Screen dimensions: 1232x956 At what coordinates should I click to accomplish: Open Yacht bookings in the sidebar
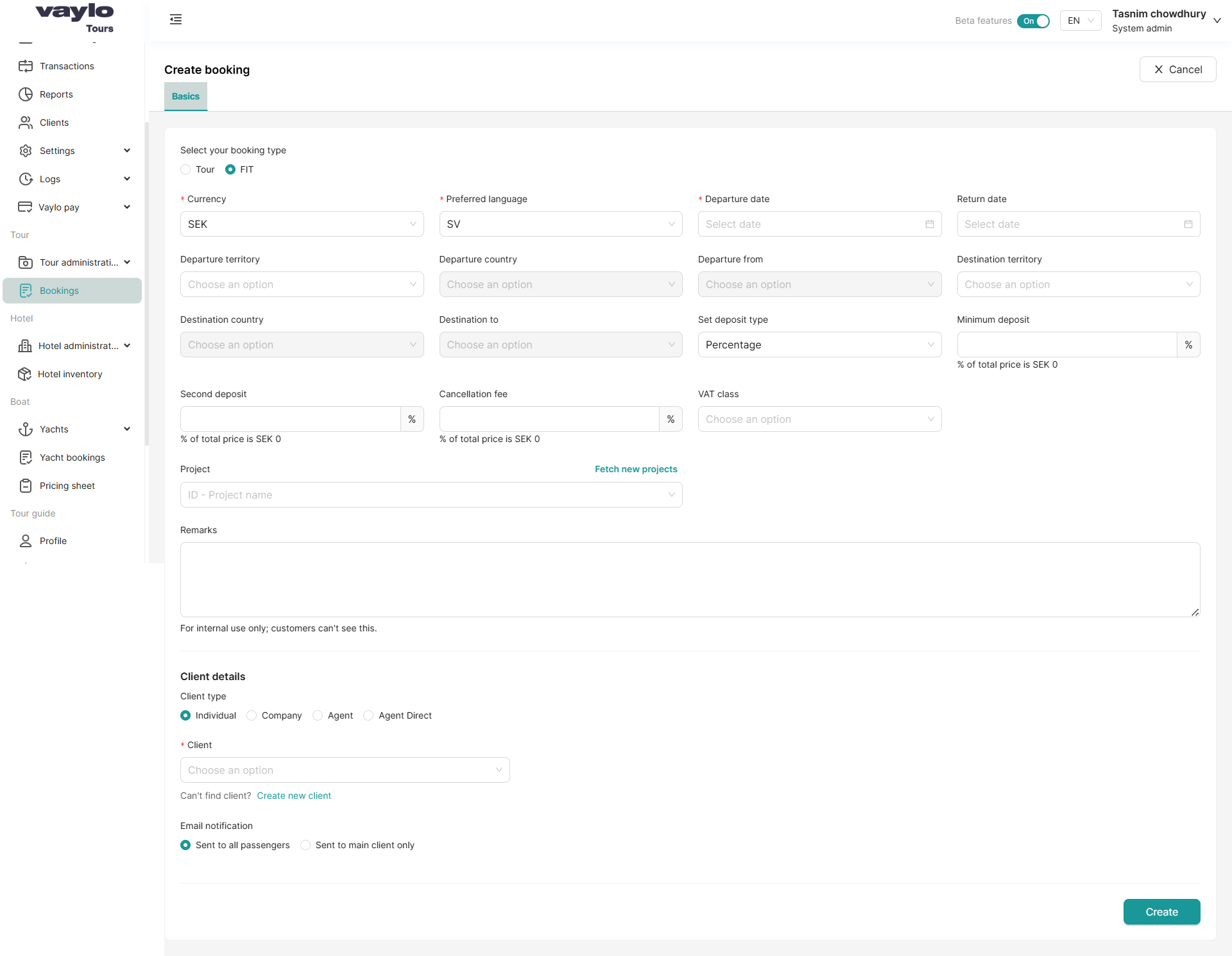click(x=72, y=457)
